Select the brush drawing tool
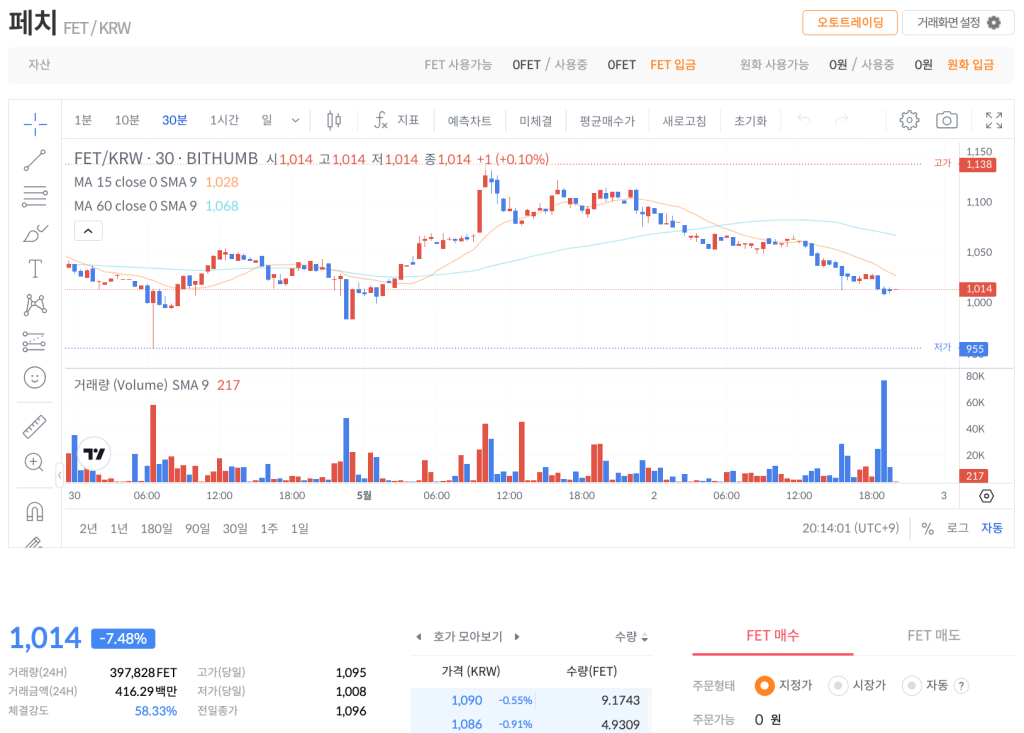1024x733 pixels. click(x=35, y=233)
